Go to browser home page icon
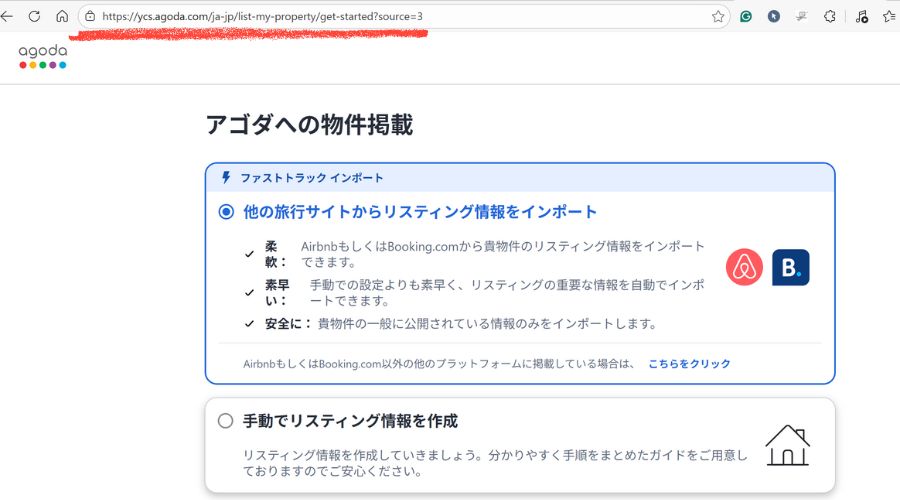Screen dimensions: 900x500 point(62,17)
